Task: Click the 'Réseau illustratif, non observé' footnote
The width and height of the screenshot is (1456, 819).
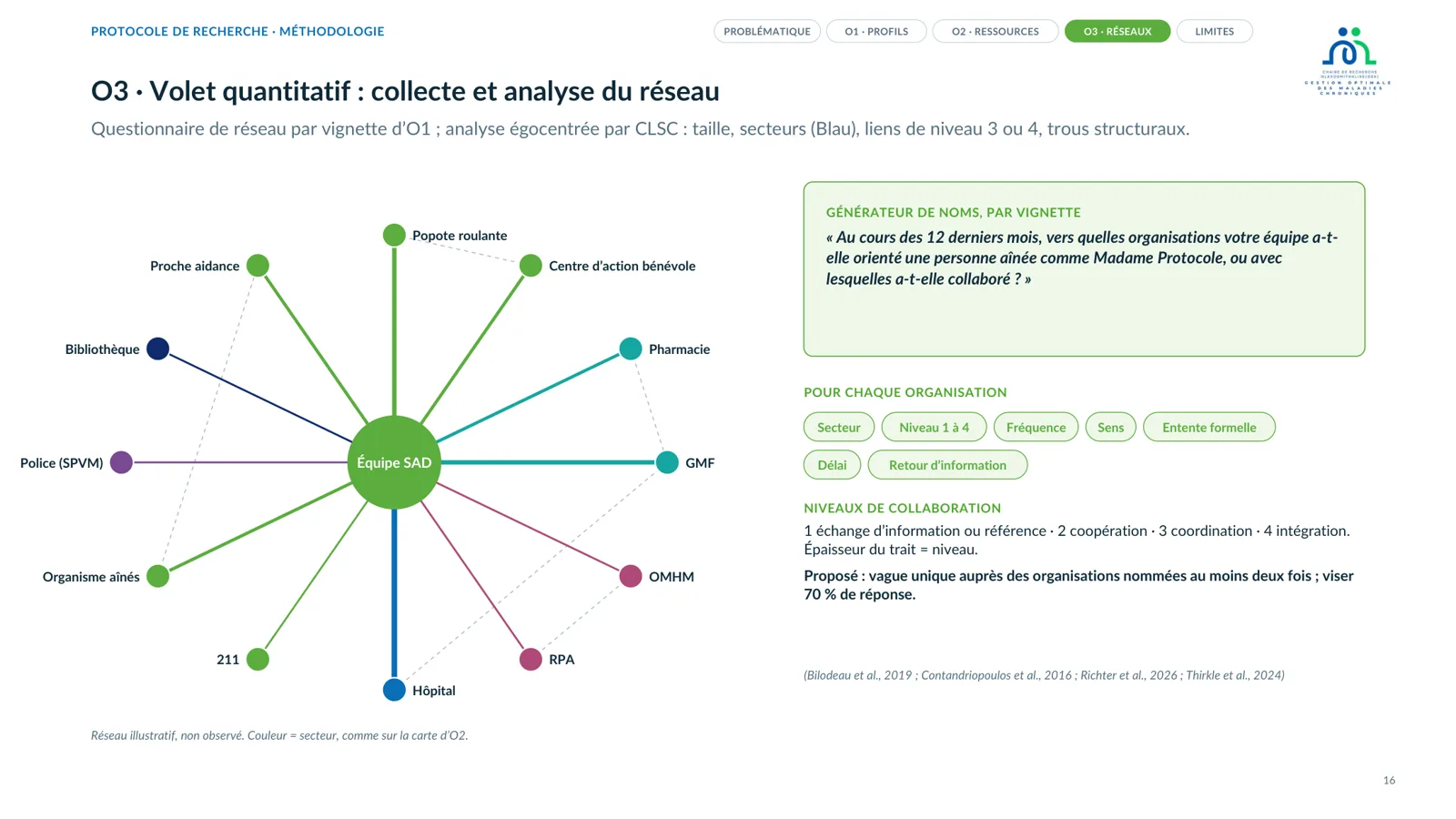Action: (279, 735)
